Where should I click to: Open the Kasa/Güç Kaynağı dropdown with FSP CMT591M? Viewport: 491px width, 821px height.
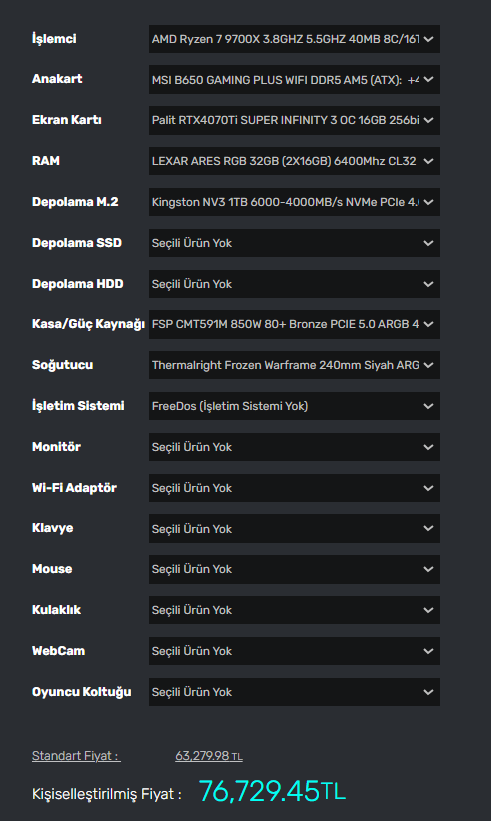294,324
